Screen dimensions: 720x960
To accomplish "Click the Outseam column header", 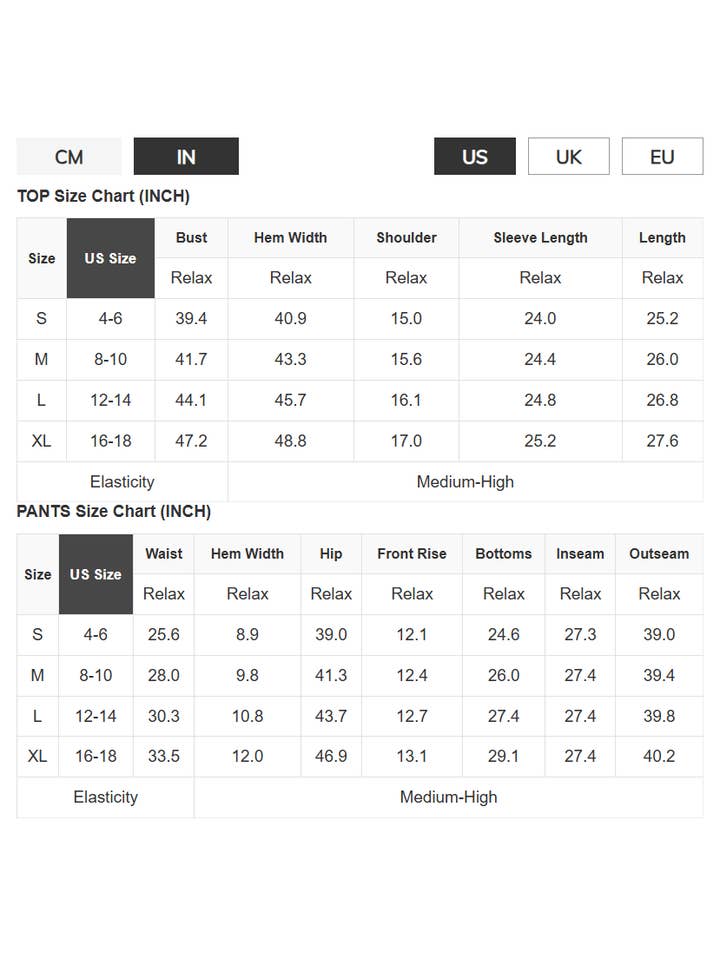I will click(x=659, y=554).
